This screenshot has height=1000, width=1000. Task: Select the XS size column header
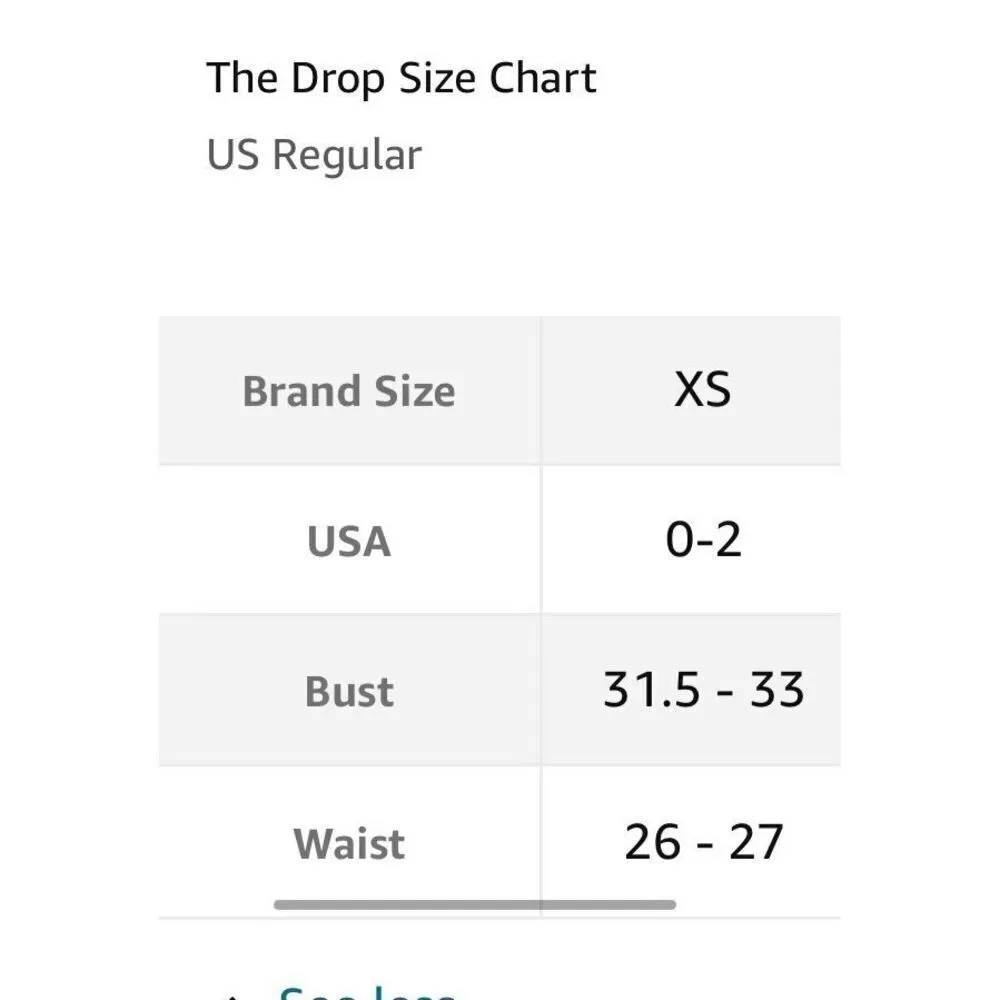[702, 390]
